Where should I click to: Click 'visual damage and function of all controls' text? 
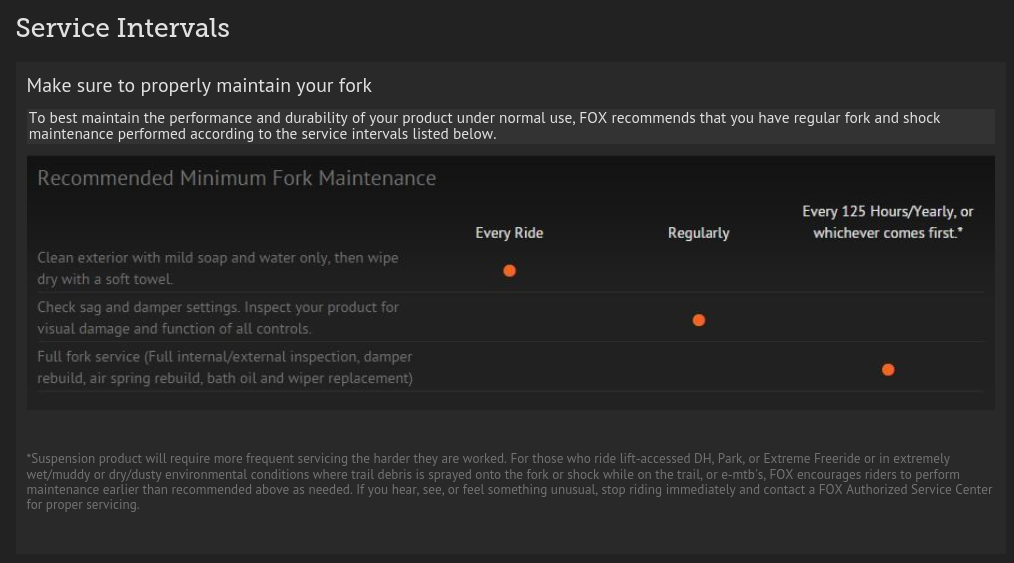[x=175, y=328]
